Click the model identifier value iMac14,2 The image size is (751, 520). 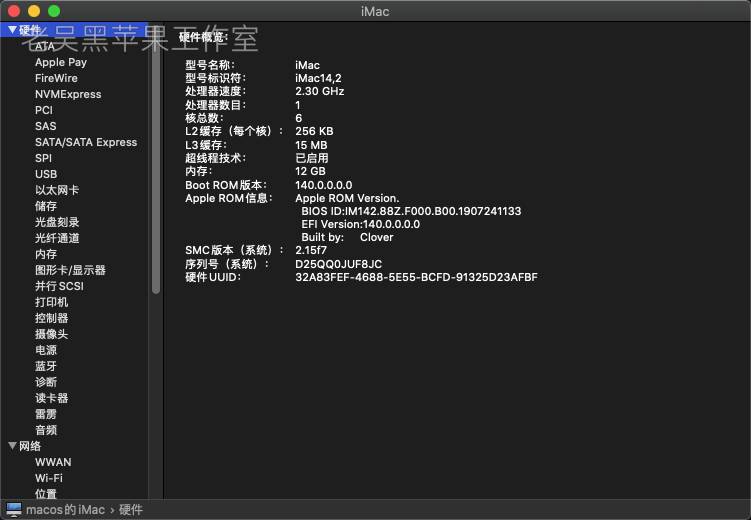coord(319,78)
